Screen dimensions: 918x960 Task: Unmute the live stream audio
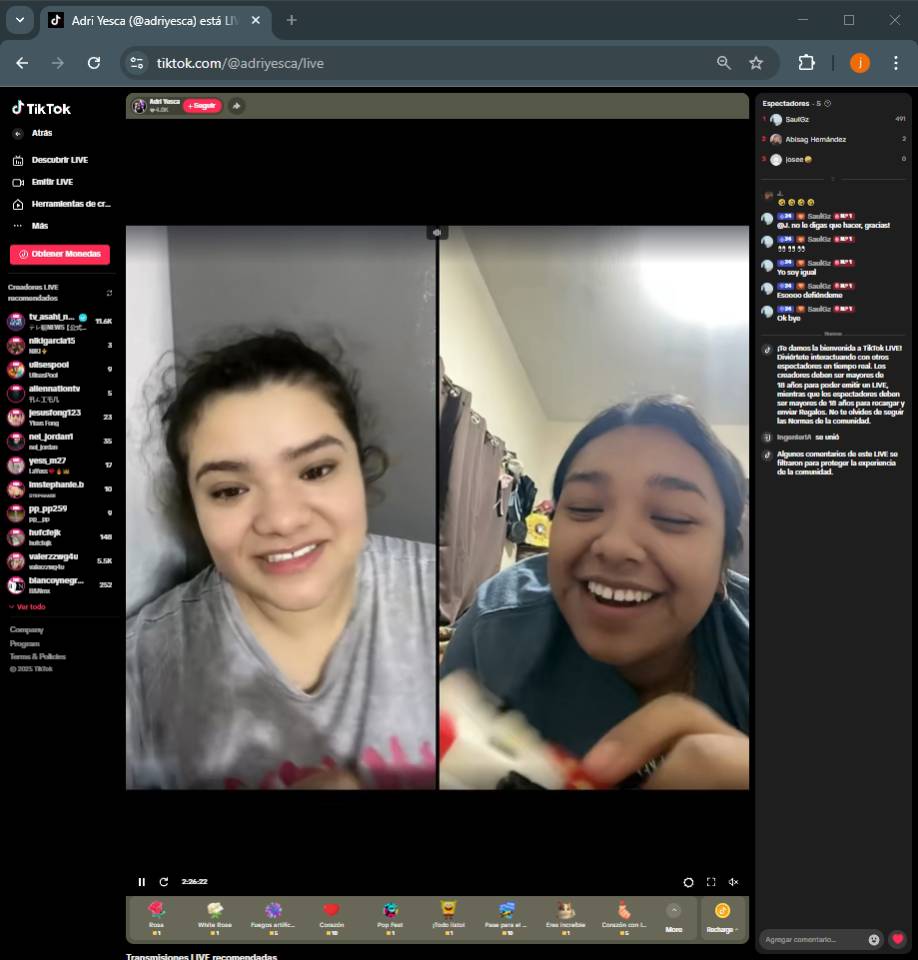[733, 882]
